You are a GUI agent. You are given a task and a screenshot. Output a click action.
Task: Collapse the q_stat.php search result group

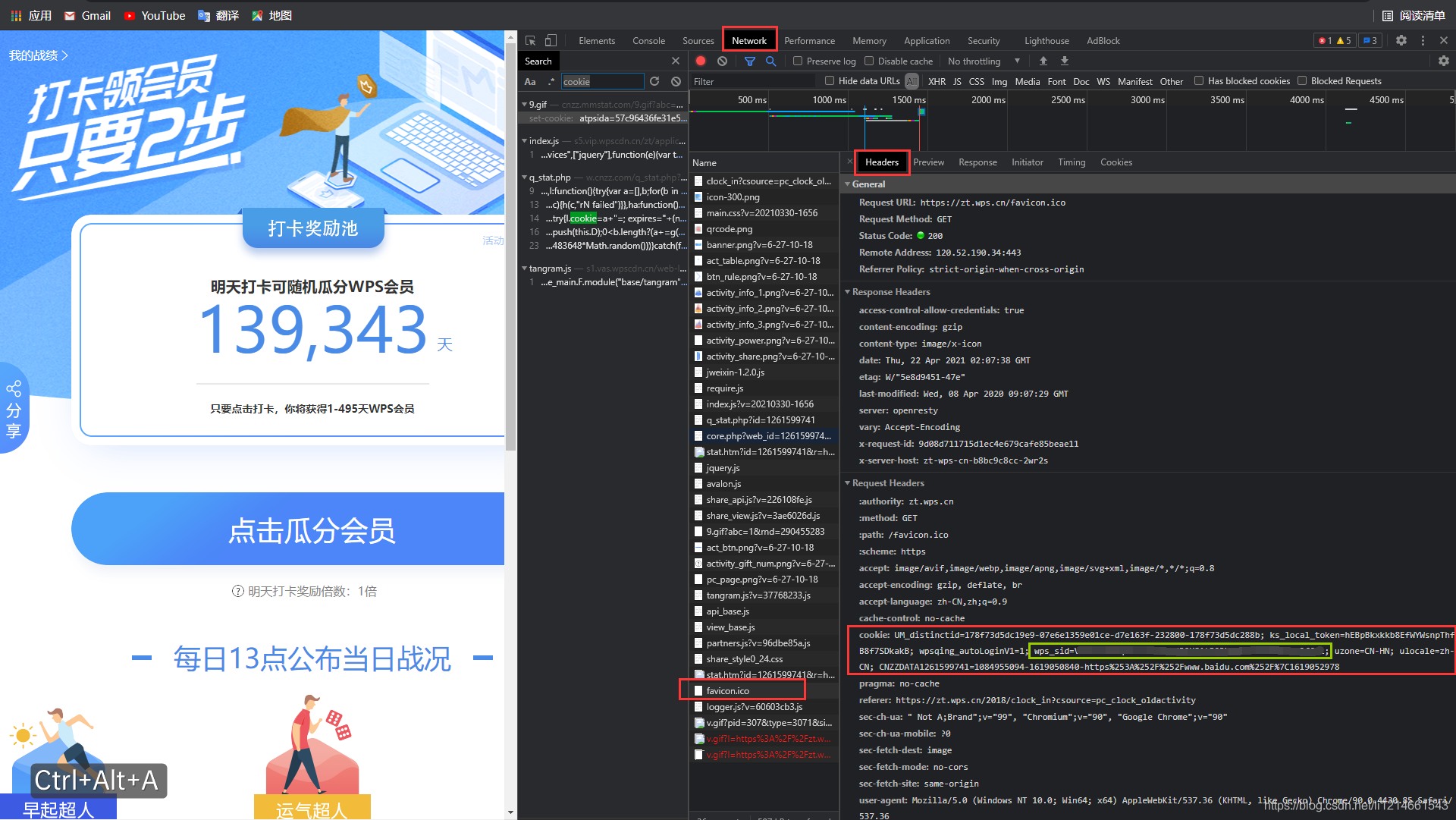click(x=524, y=178)
